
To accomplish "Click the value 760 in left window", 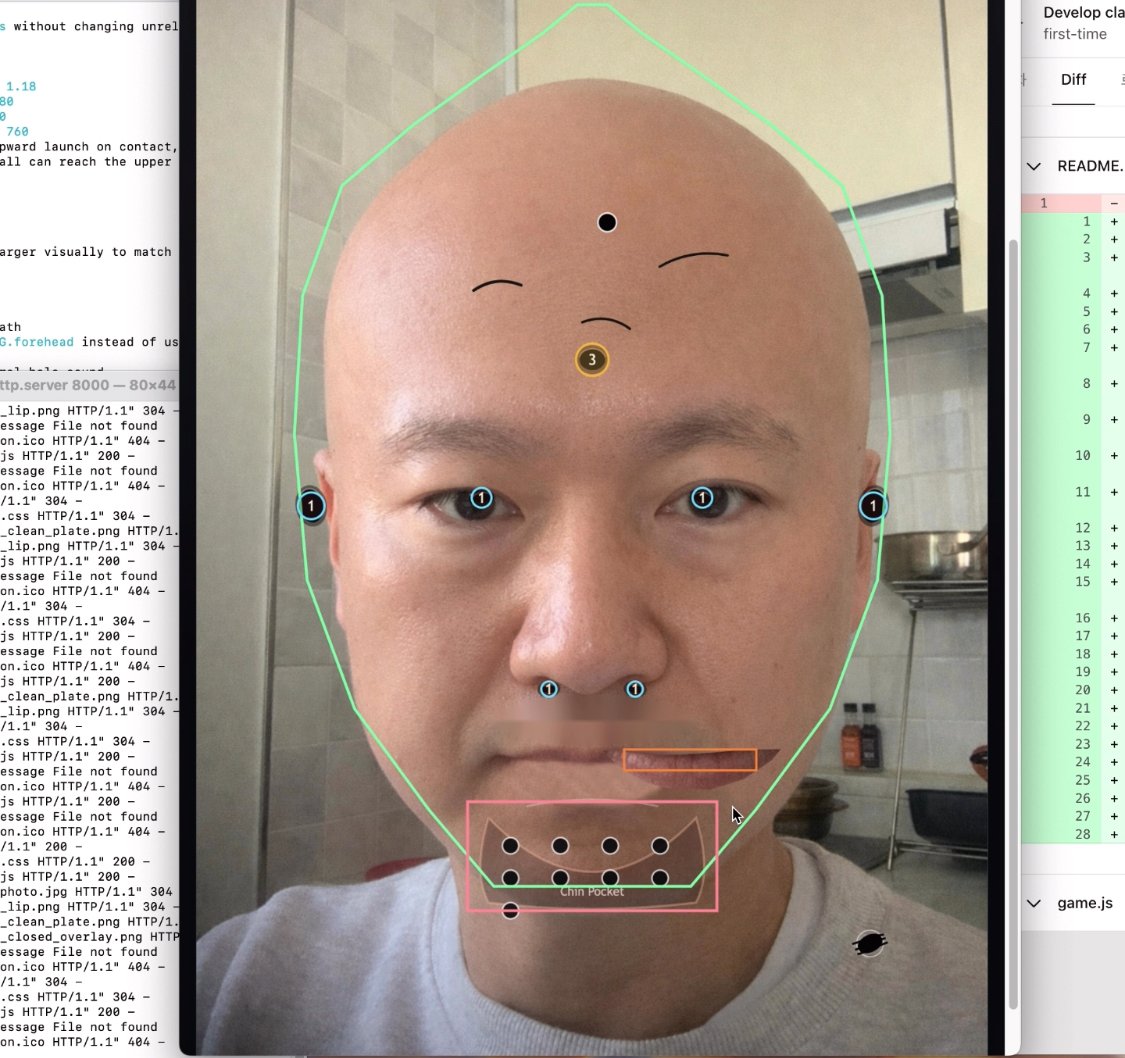I will pos(17,132).
